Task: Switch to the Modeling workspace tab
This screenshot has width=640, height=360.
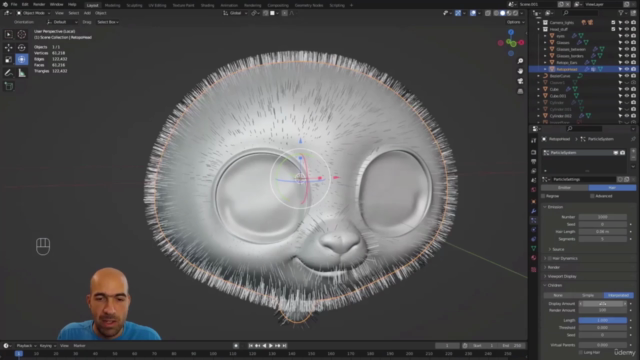Action: (x=112, y=5)
